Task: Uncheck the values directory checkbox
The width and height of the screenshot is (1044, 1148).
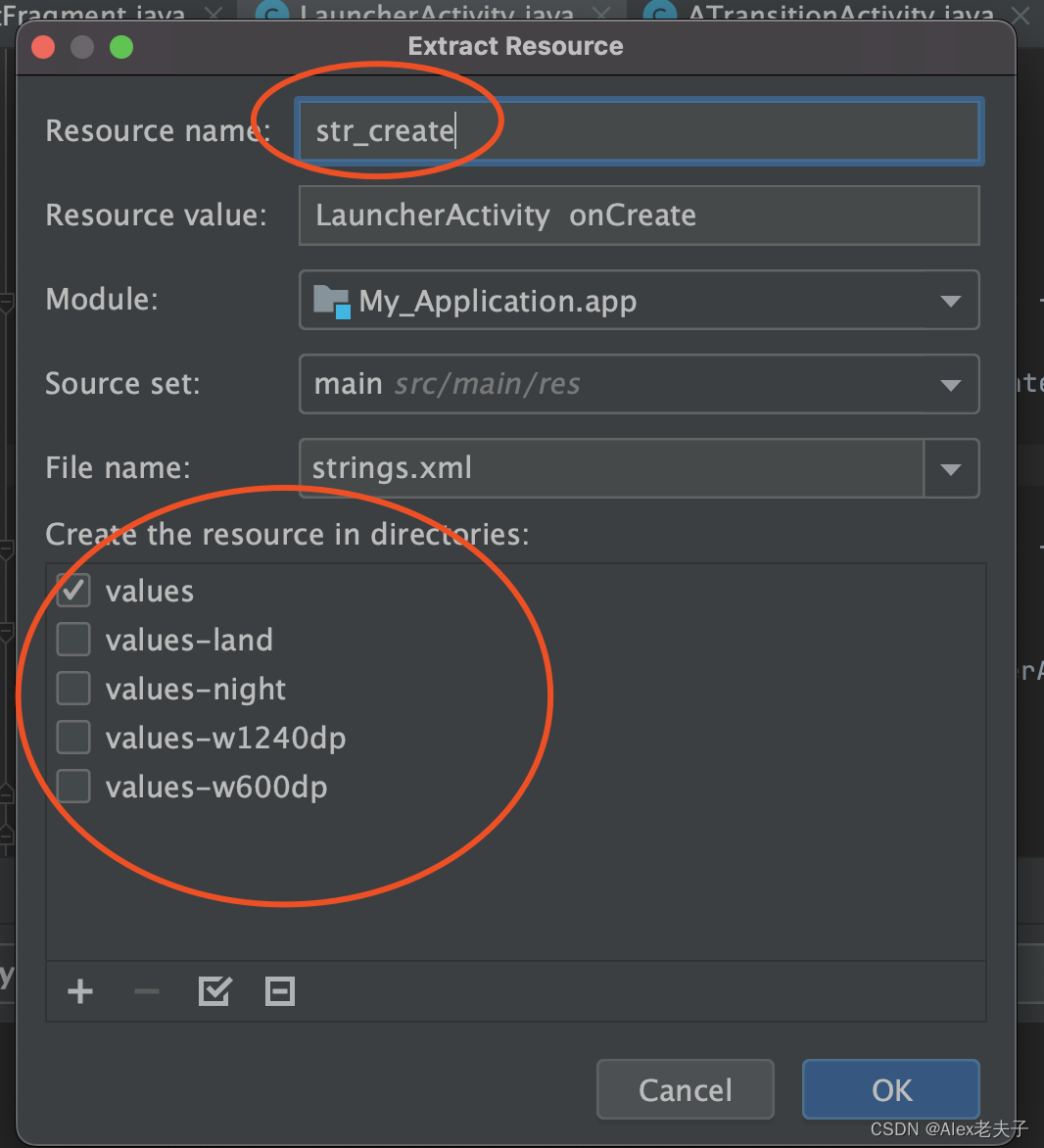Action: [72, 590]
